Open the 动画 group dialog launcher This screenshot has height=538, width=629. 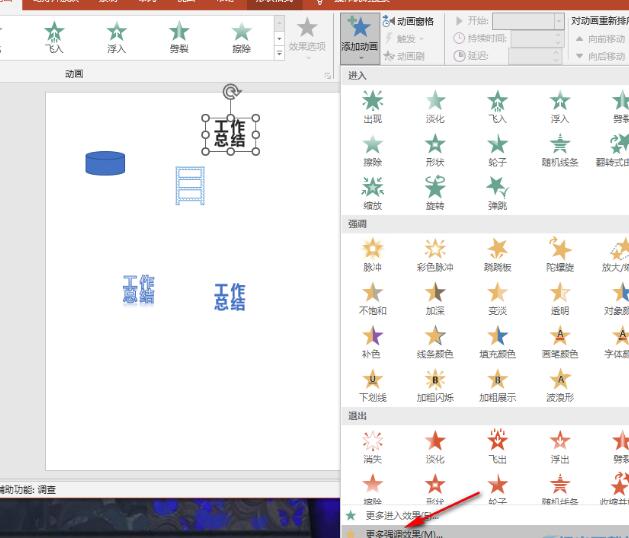328,75
